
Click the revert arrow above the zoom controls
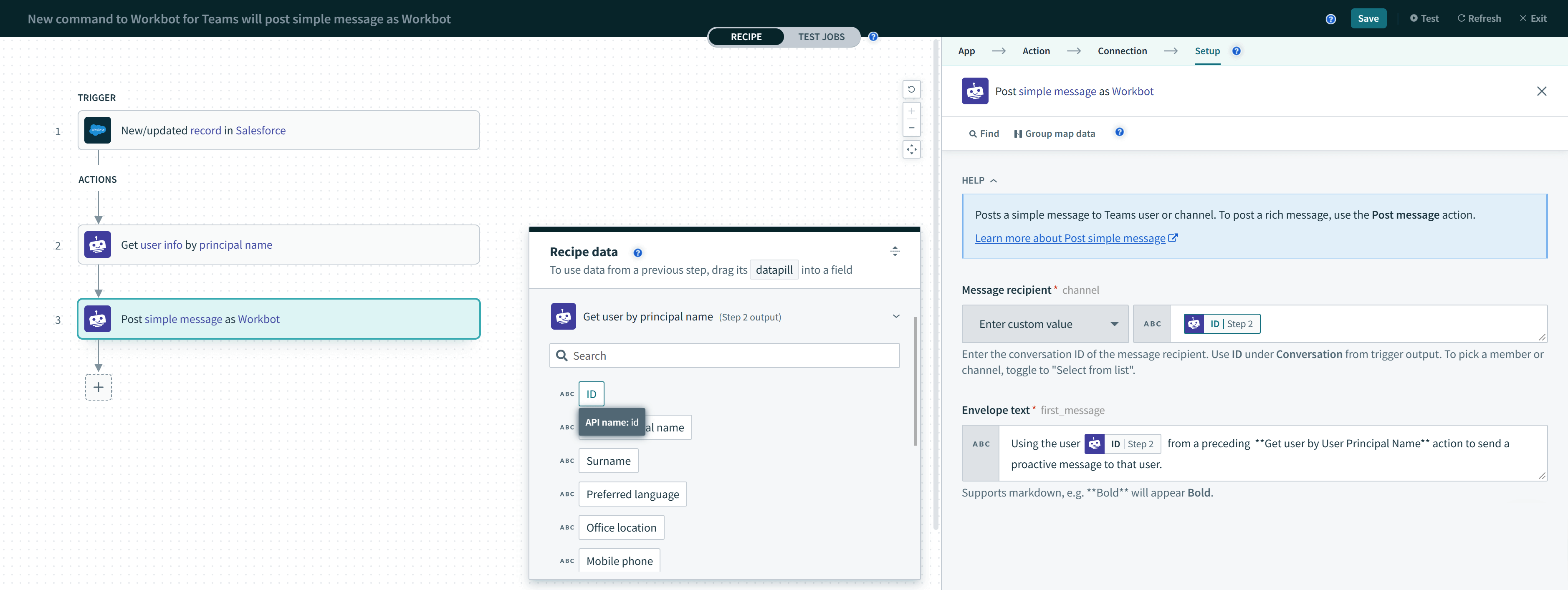[x=911, y=89]
